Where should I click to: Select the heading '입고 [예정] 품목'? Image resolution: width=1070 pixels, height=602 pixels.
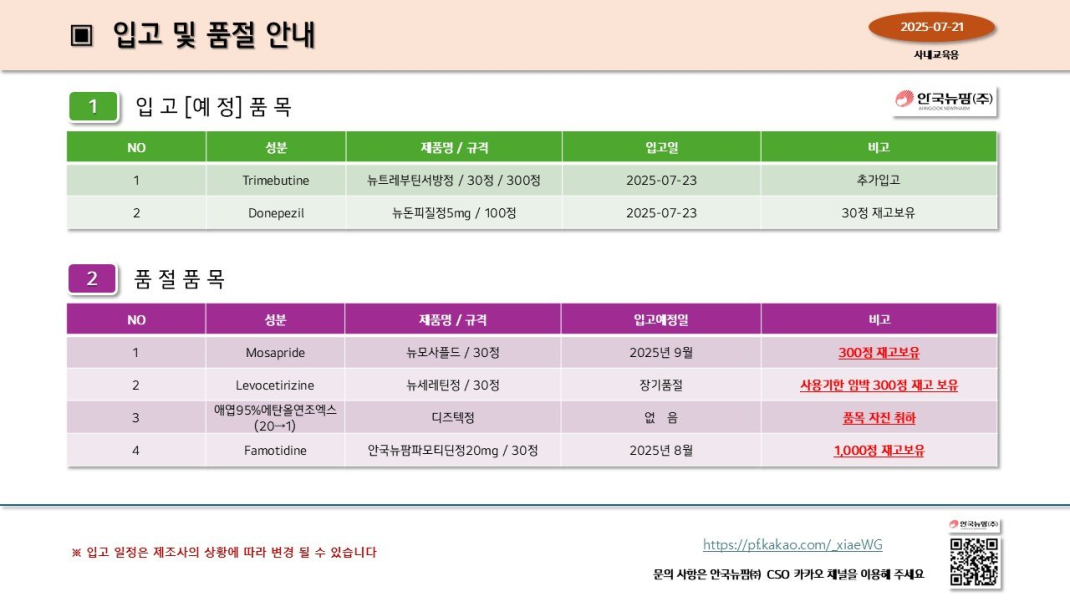214,106
